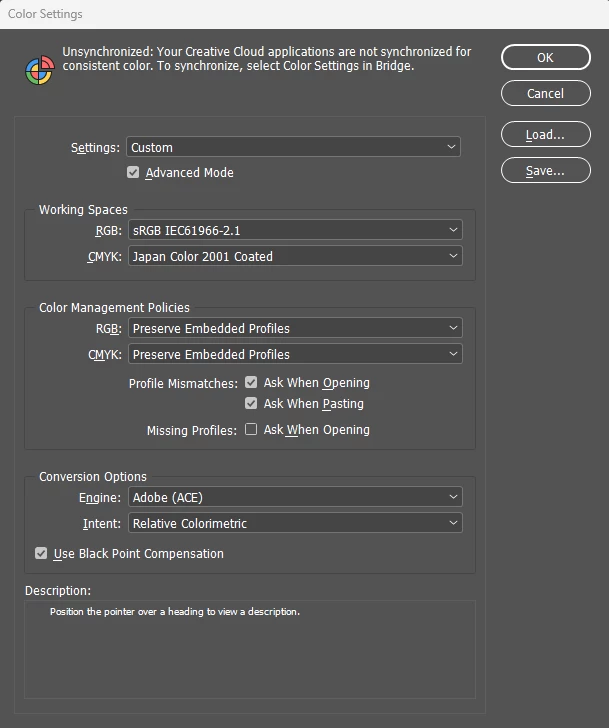The height and width of the screenshot is (728, 609).
Task: Open the Intent dropdown Relative Colorimetric
Action: pyautogui.click(x=295, y=523)
